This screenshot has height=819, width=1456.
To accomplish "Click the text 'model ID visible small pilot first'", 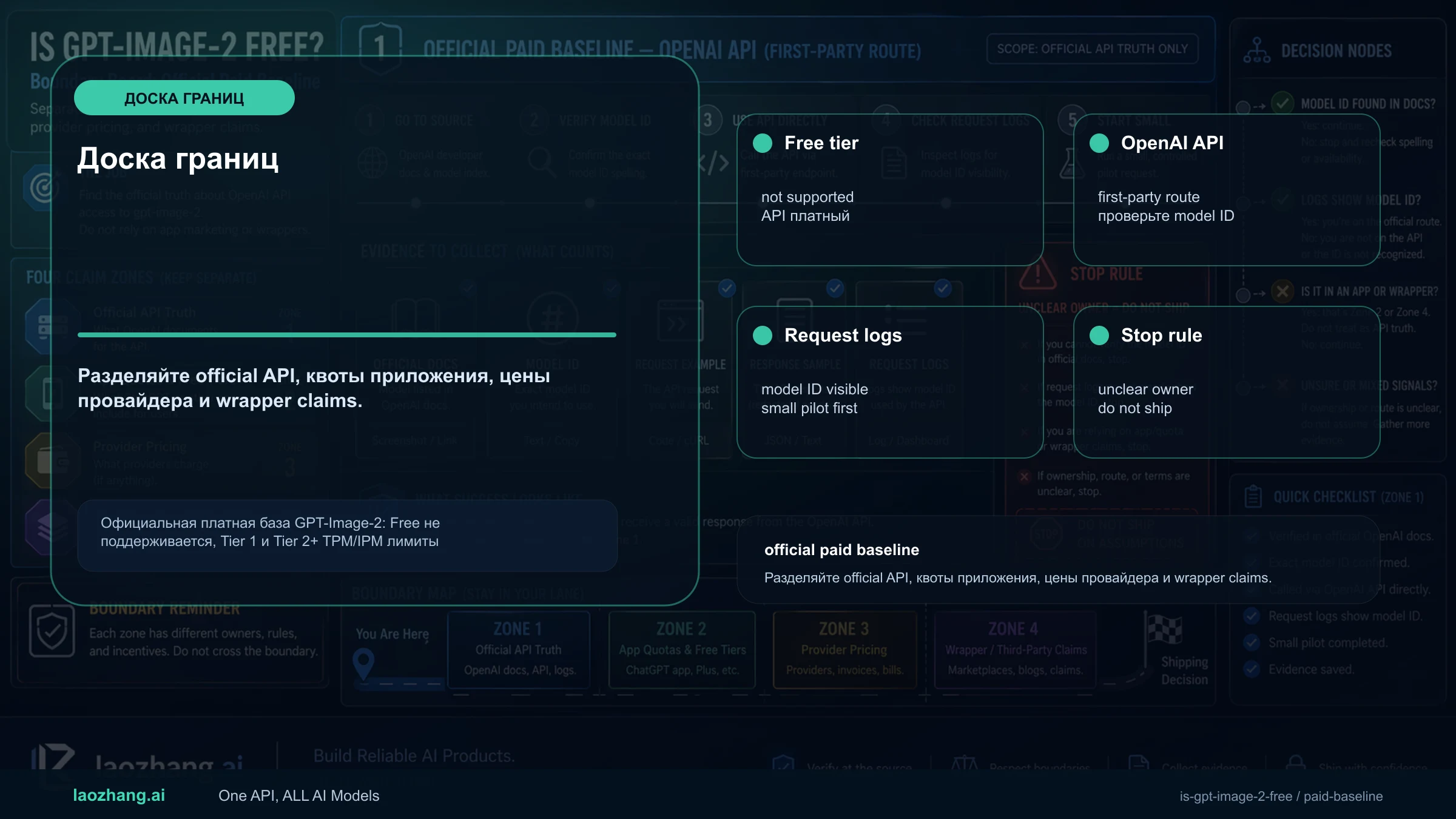I will [x=815, y=399].
